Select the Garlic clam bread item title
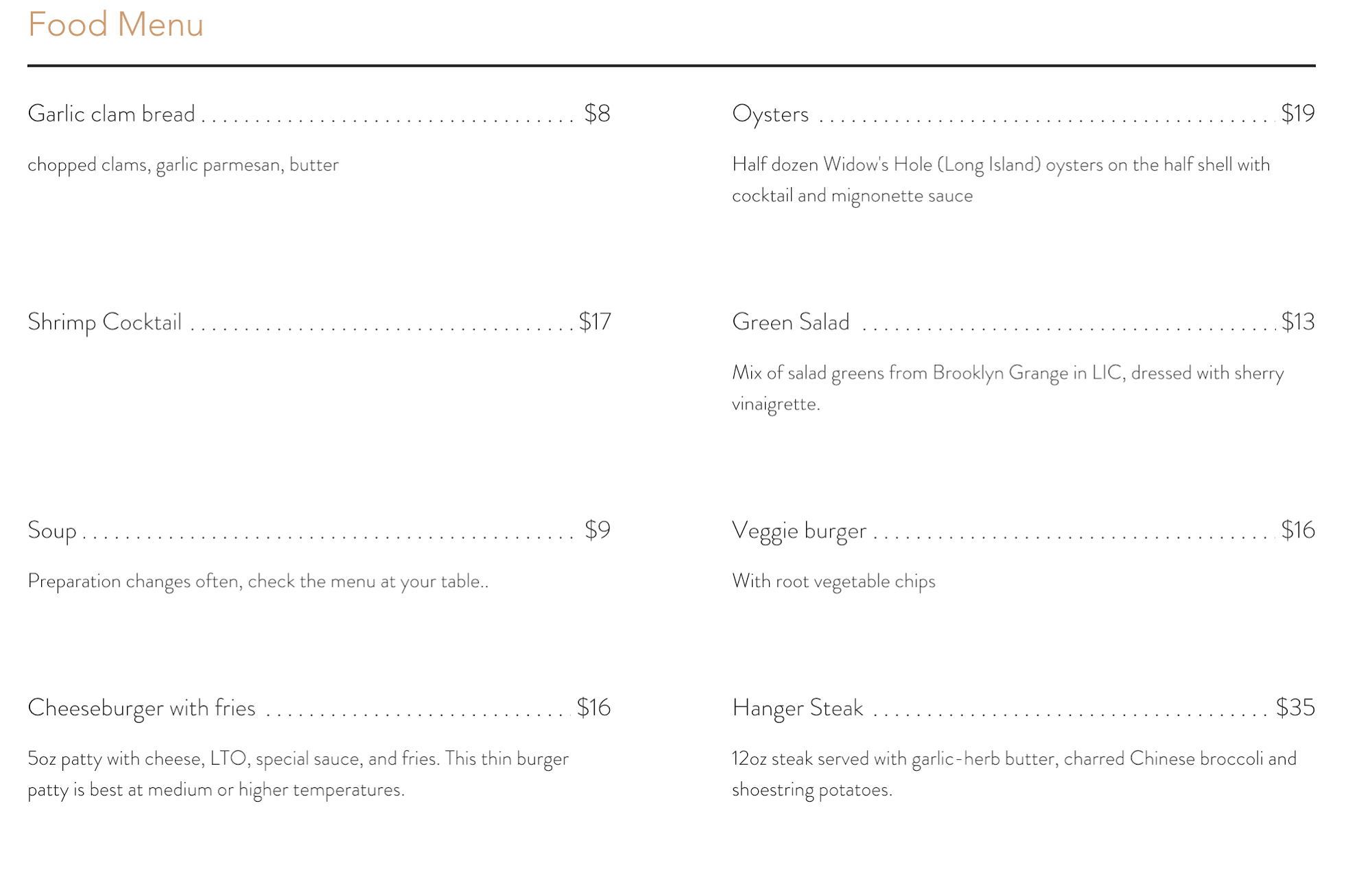Image resolution: width=1372 pixels, height=884 pixels. coord(111,114)
